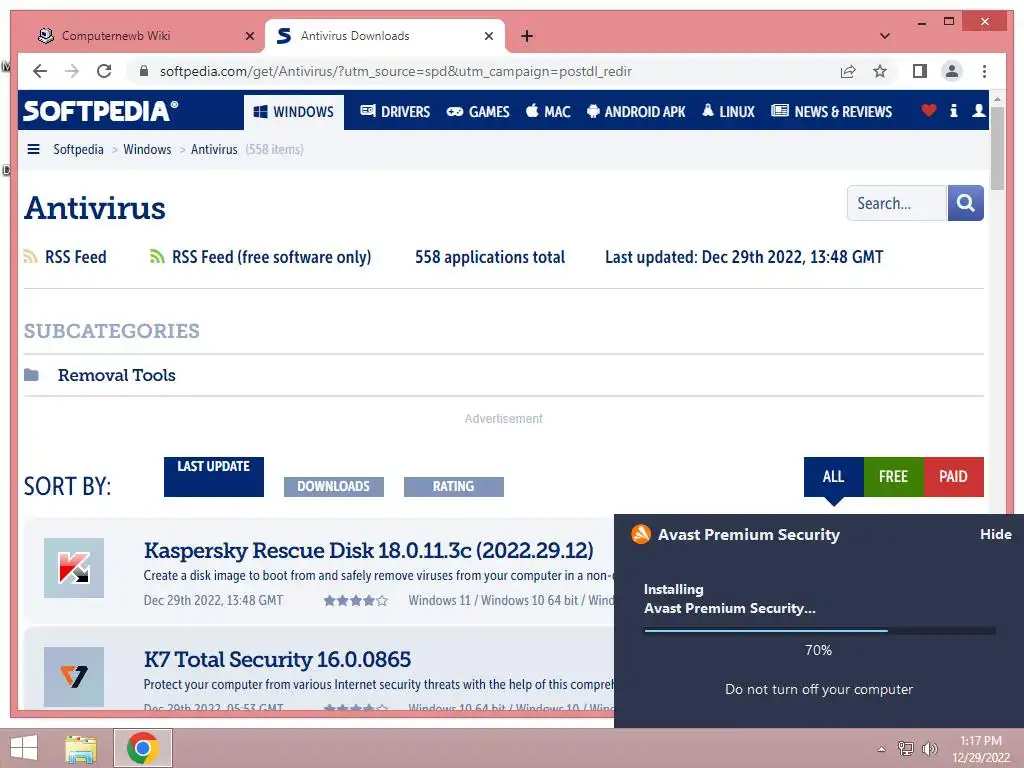The width and height of the screenshot is (1024, 768).
Task: Sort by DOWNLOADS
Action: (334, 487)
